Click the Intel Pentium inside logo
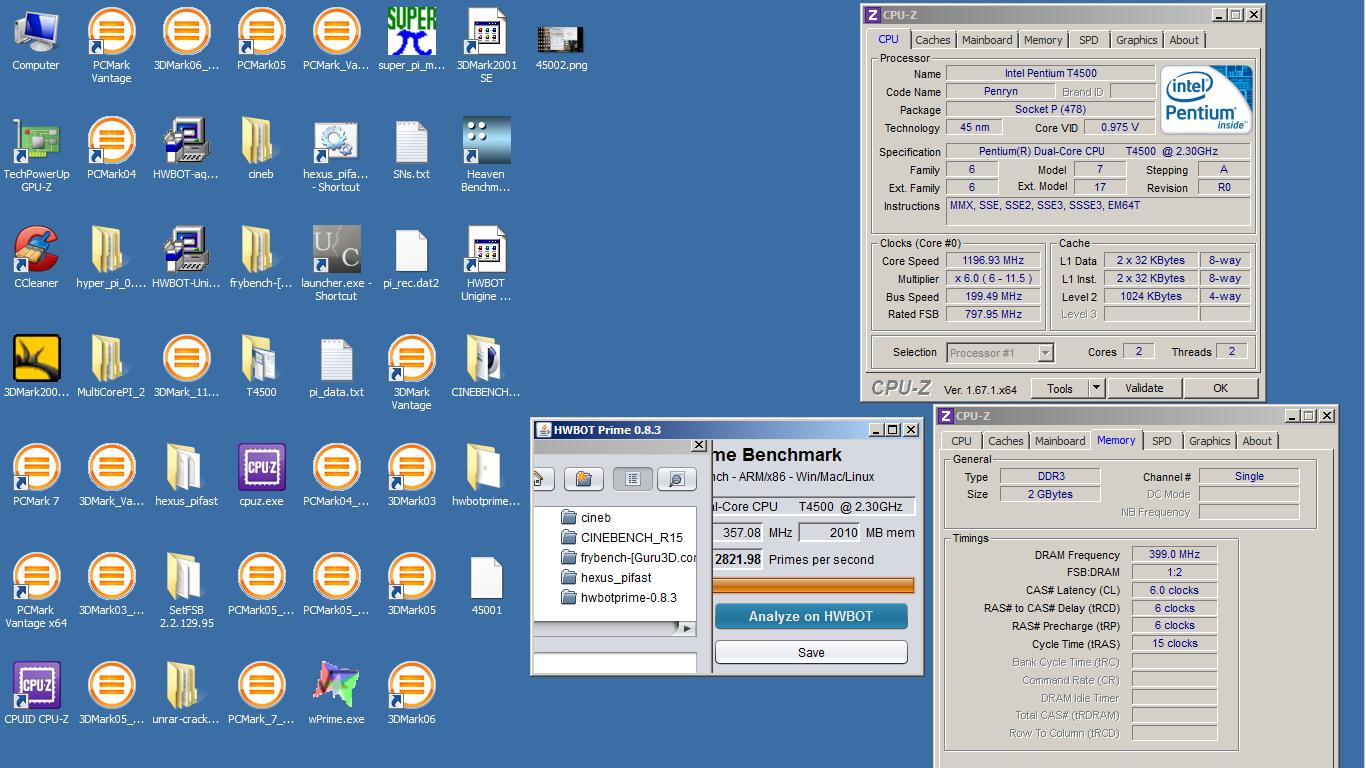 point(1207,100)
